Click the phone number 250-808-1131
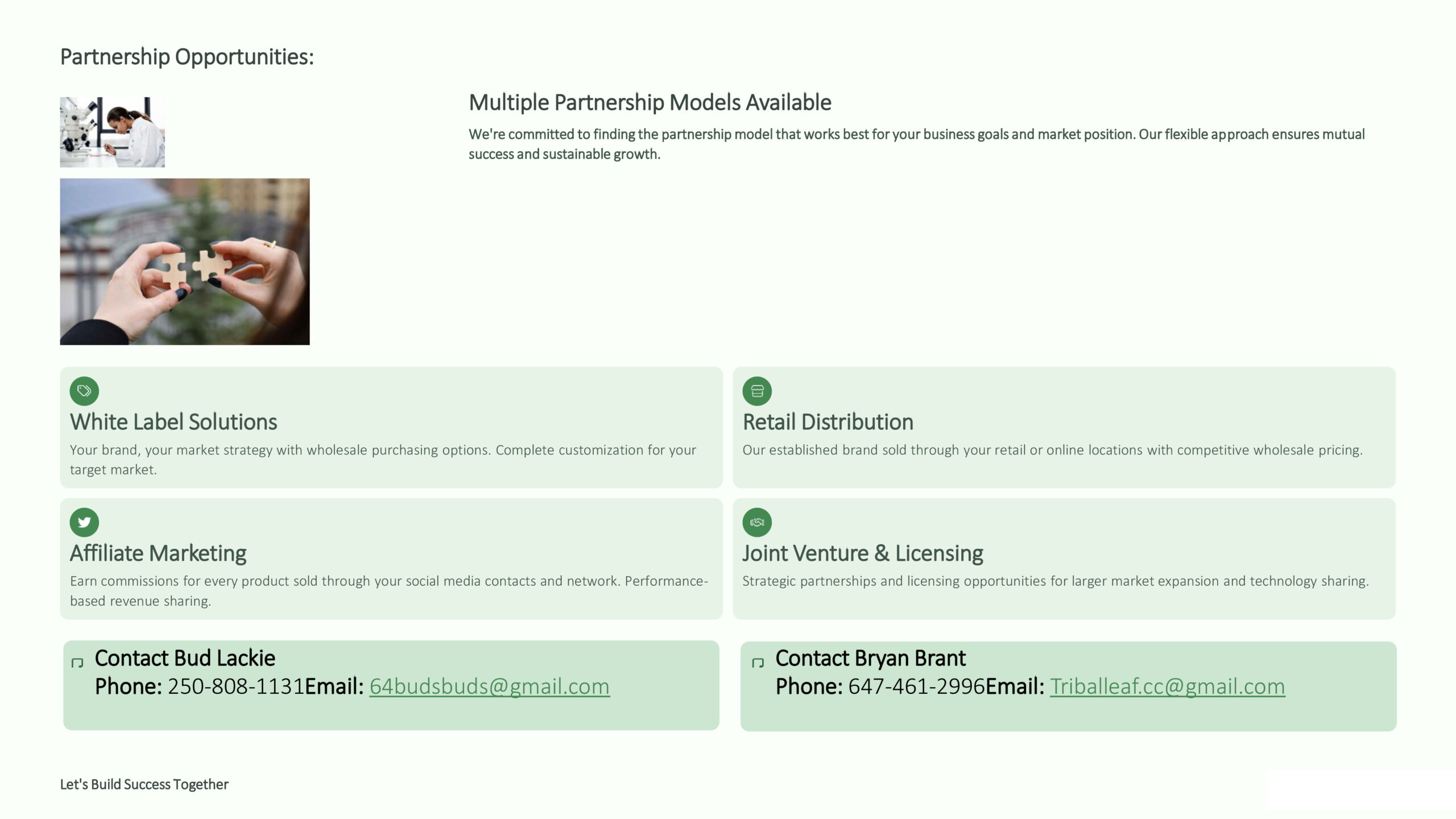This screenshot has width=1456, height=819. (x=236, y=686)
